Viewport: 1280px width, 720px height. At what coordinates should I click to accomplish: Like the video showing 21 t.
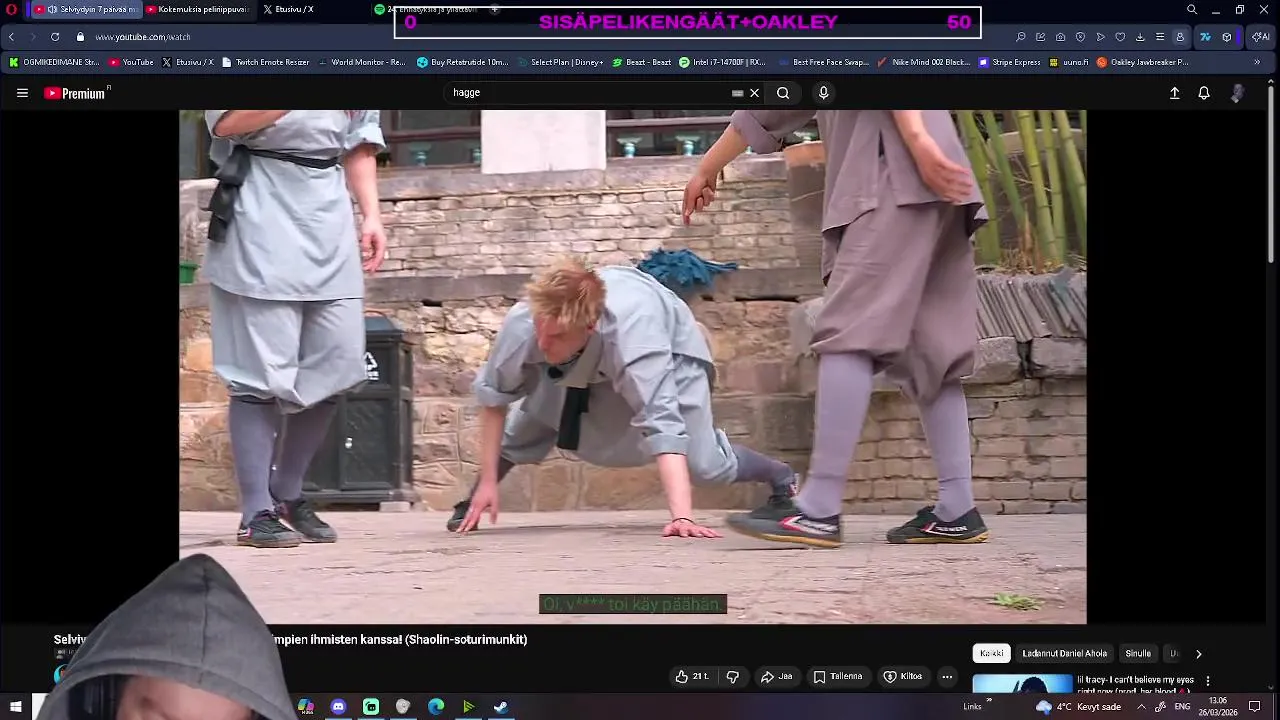tap(692, 677)
